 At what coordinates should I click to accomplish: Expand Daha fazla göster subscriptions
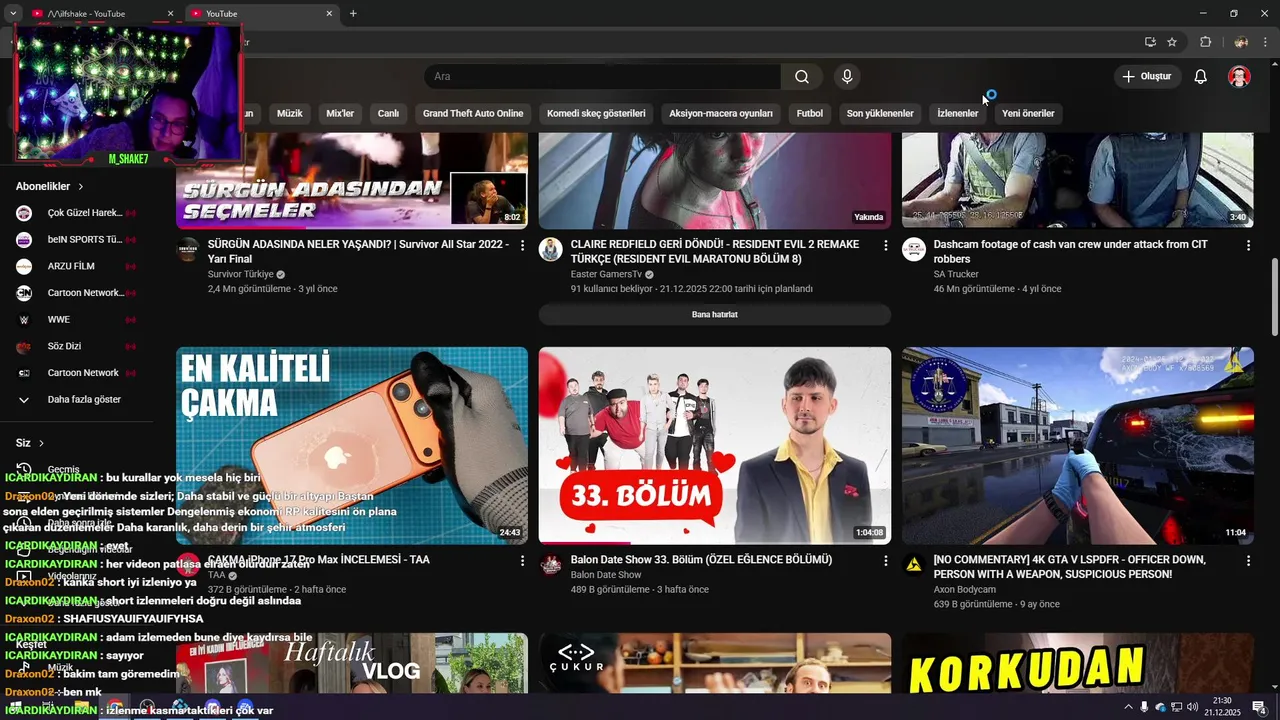tap(76, 400)
